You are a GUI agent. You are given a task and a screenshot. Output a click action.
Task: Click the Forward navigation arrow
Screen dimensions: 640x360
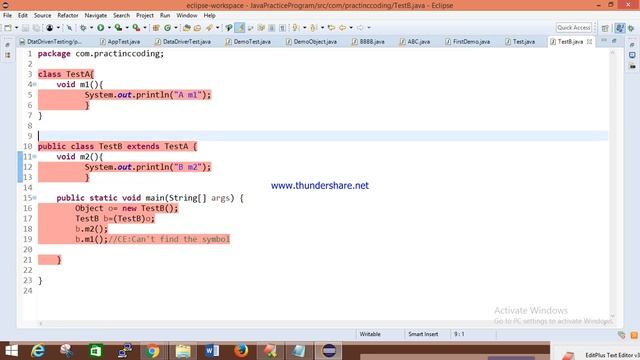click(360, 28)
